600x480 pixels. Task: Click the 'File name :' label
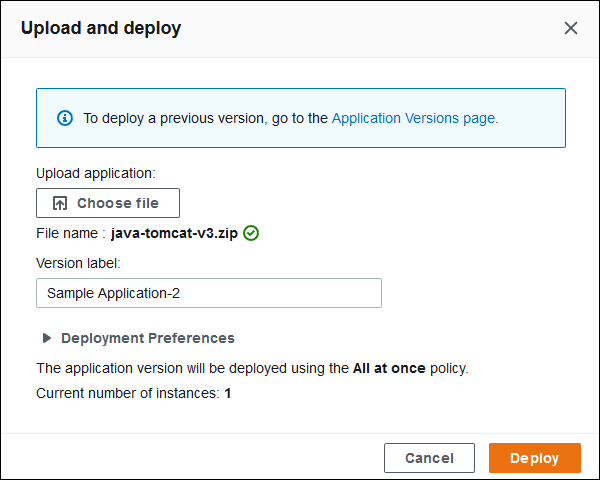(70, 233)
